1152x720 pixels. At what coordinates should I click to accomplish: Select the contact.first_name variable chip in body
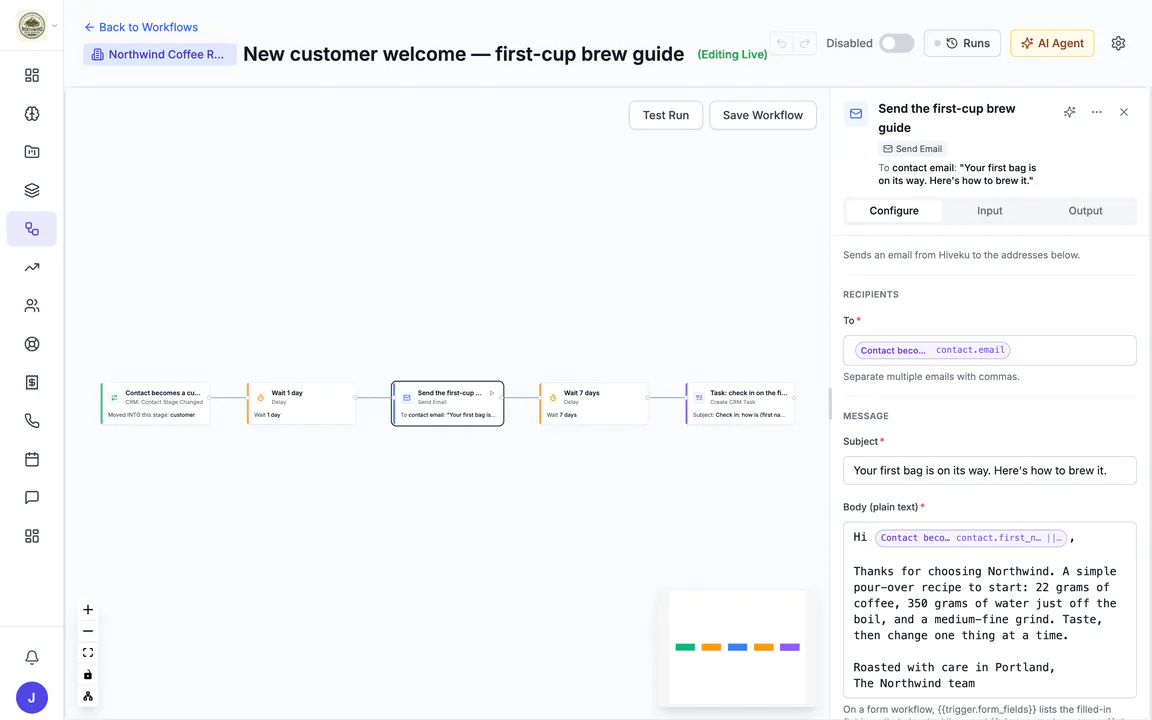[x=971, y=538]
